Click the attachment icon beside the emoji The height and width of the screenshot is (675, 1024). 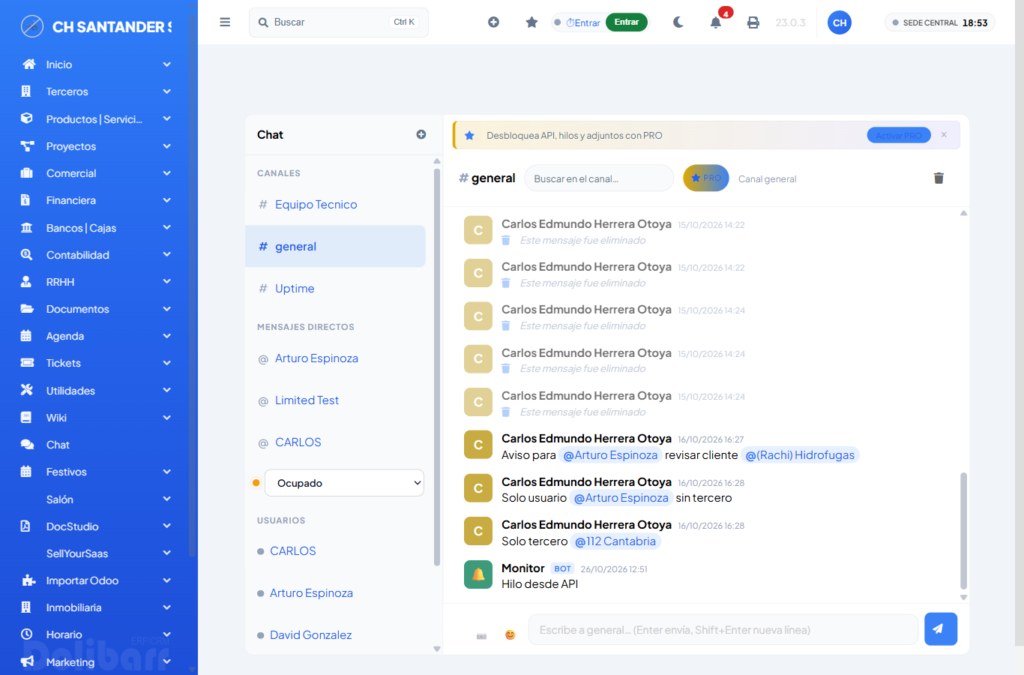[x=481, y=636]
